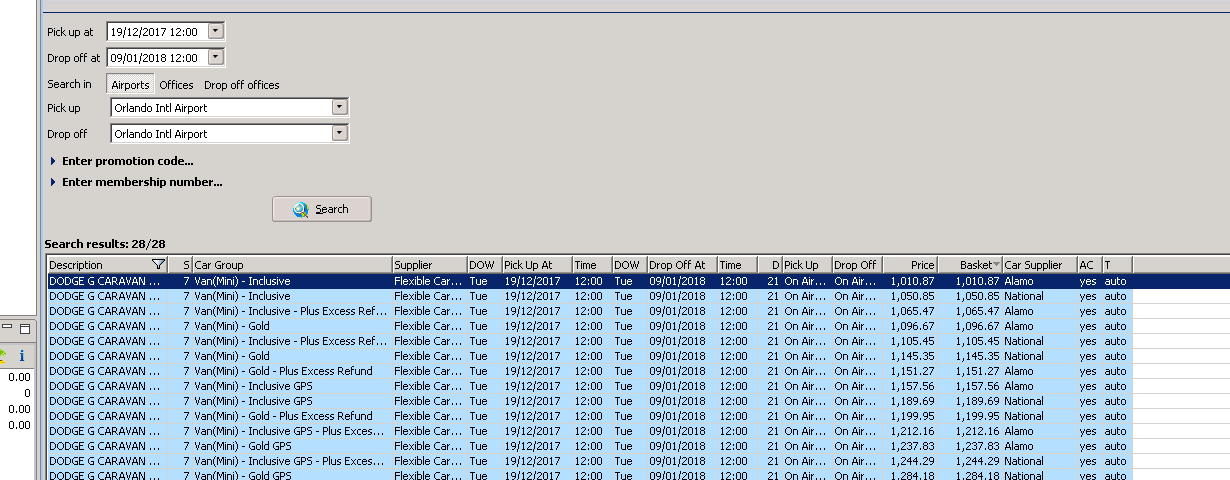Click DOW header before Drop Off At
The height and width of the screenshot is (480, 1230).
pyautogui.click(x=629, y=265)
